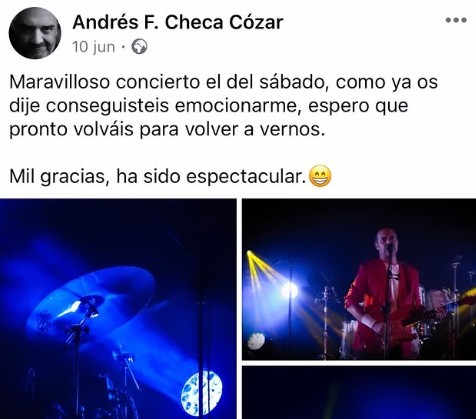Click the bright white stage light behind guitarist
Screen dimensions: 476x419
click(x=289, y=291)
